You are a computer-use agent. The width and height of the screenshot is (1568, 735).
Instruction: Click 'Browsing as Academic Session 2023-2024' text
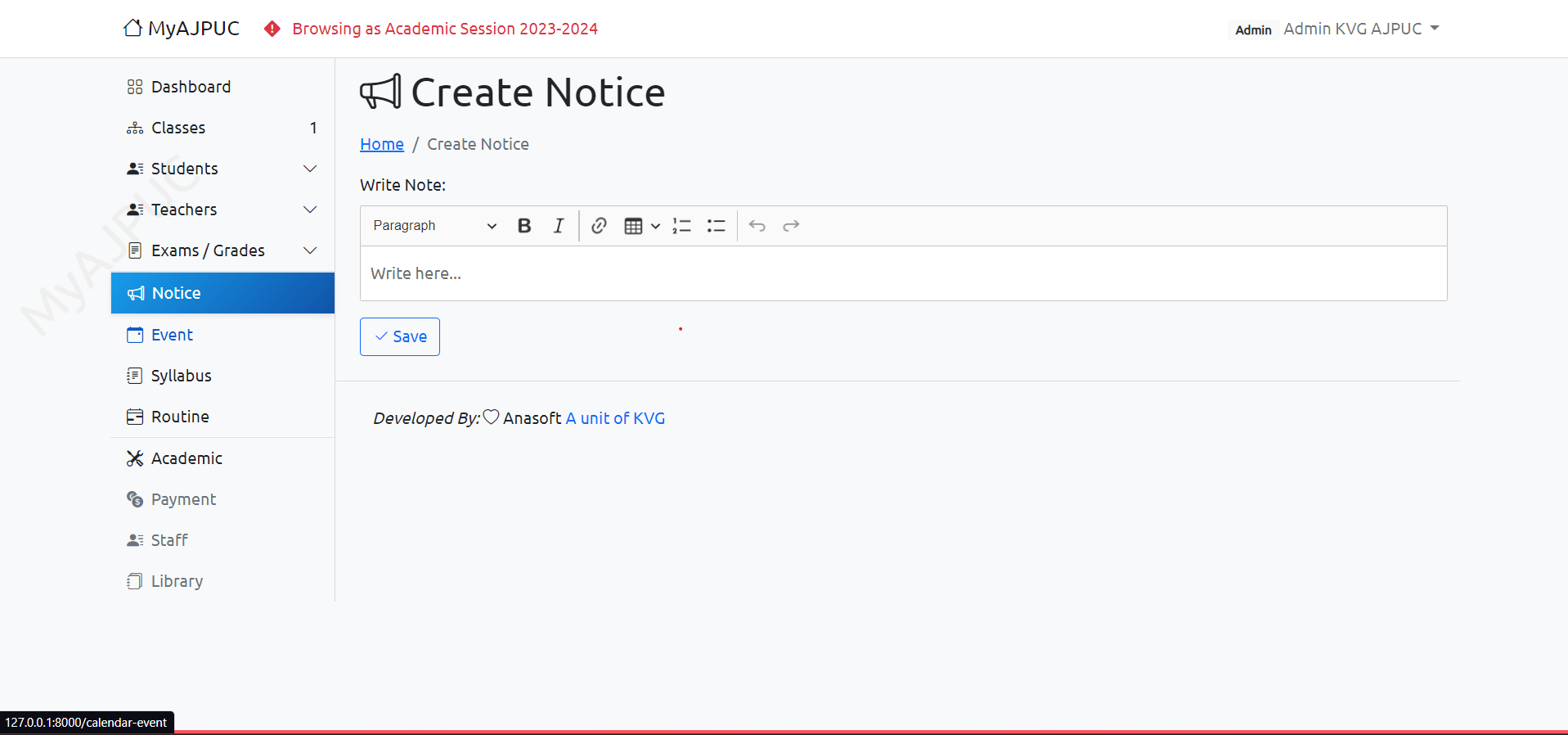tap(445, 29)
